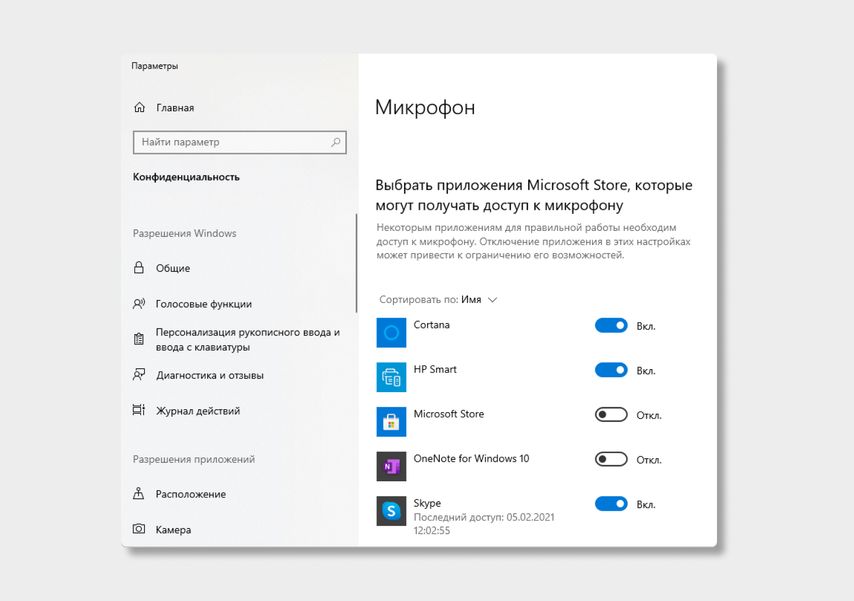Enable microphone for Microsoft Store

coord(611,415)
